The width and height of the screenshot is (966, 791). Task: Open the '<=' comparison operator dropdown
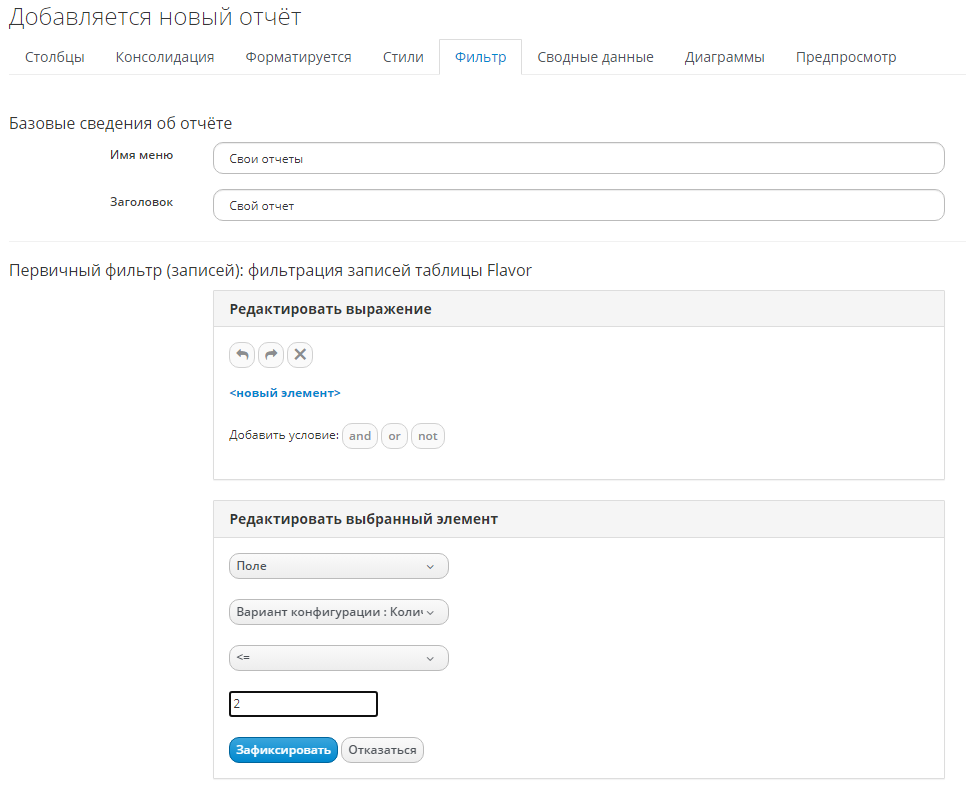pos(338,658)
